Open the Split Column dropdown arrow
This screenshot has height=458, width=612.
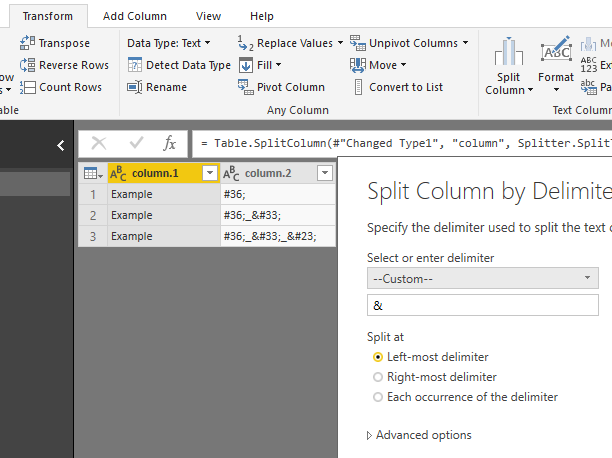tap(530, 90)
